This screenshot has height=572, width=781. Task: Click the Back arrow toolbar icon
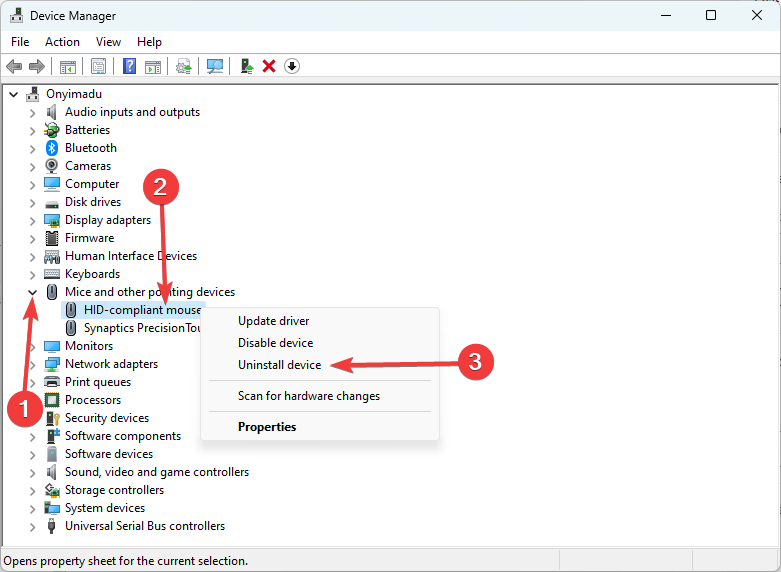pyautogui.click(x=14, y=66)
